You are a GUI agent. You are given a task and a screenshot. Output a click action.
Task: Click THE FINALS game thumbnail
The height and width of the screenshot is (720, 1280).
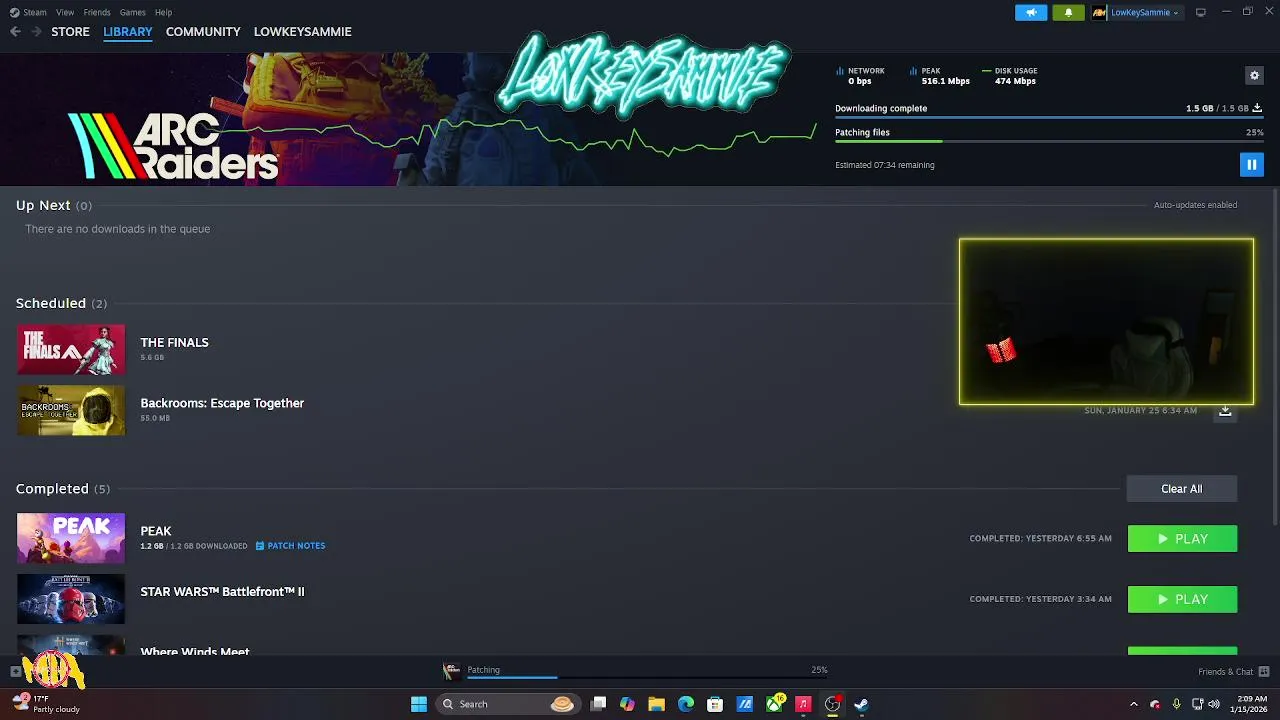pyautogui.click(x=71, y=349)
